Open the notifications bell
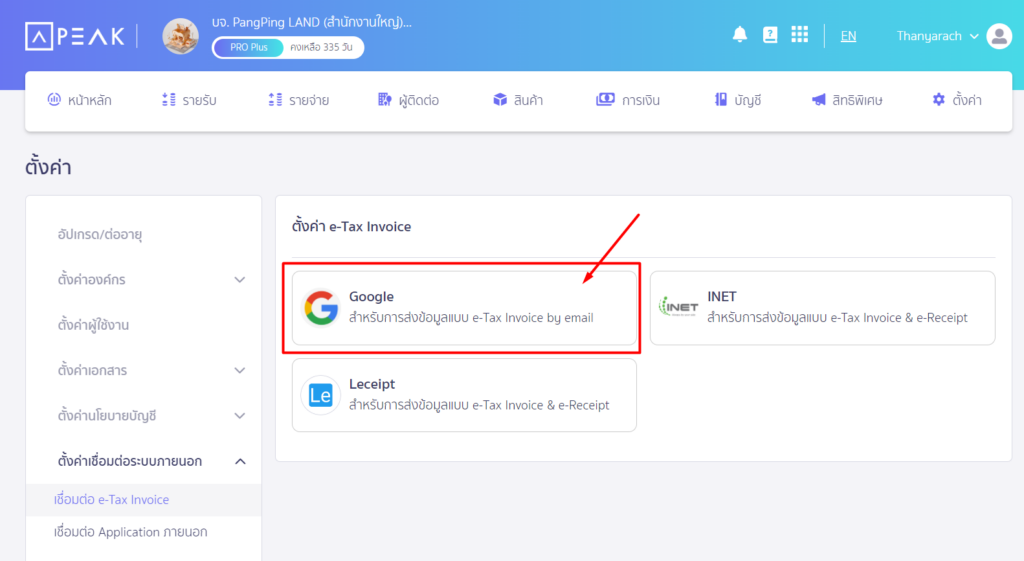The width and height of the screenshot is (1024, 561). pos(739,35)
